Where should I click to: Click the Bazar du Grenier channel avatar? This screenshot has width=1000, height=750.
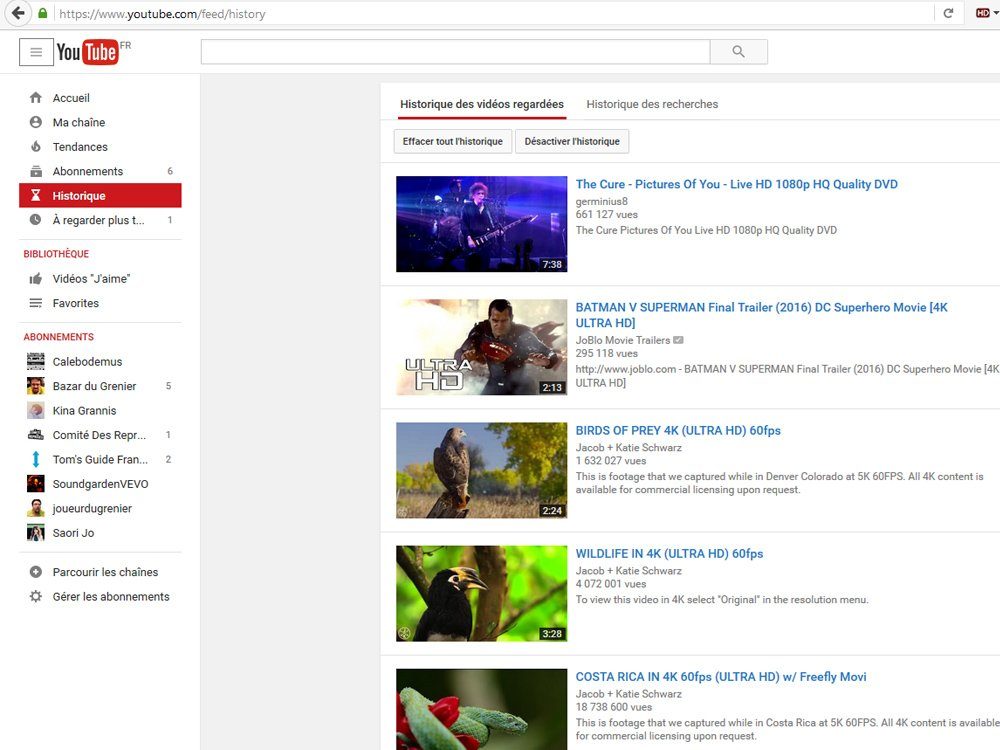pyautogui.click(x=36, y=386)
